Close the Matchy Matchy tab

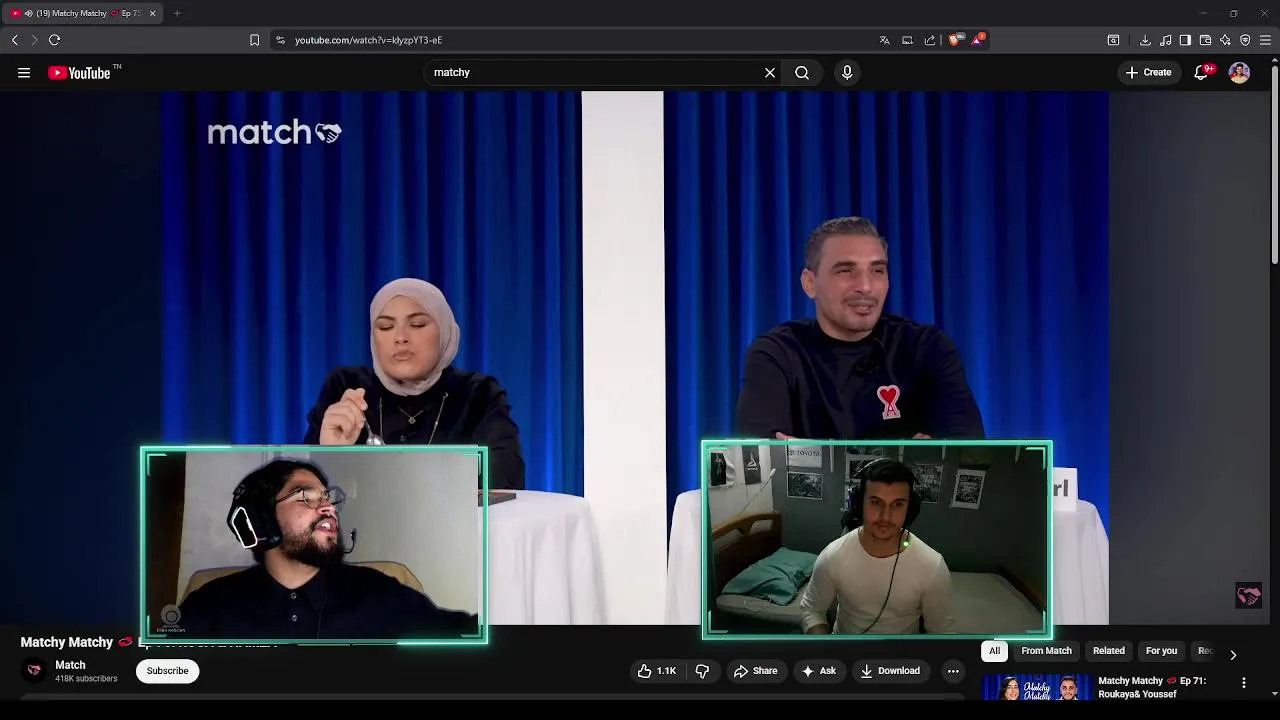point(152,13)
